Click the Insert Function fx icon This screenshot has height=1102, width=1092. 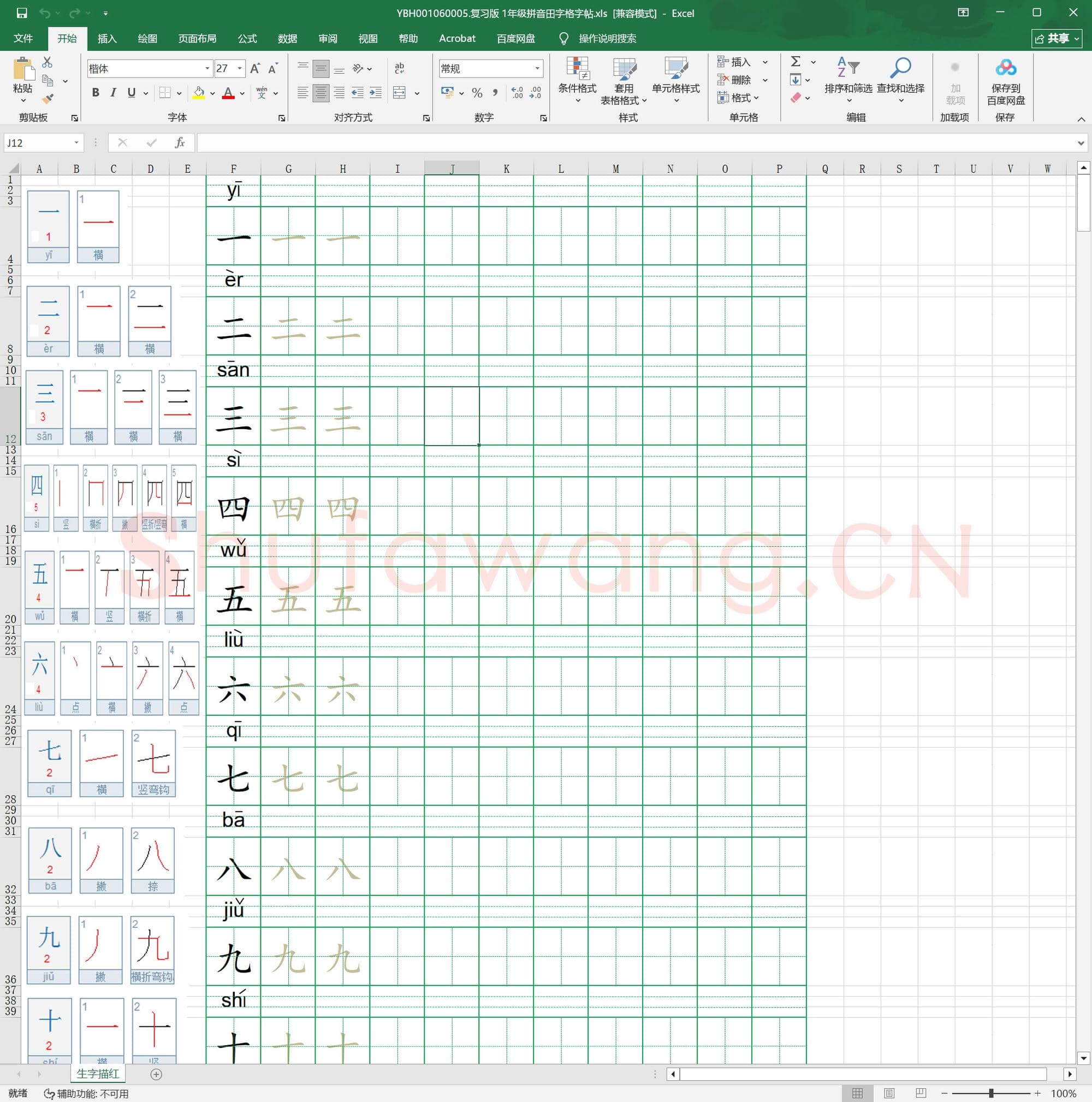coord(180,143)
